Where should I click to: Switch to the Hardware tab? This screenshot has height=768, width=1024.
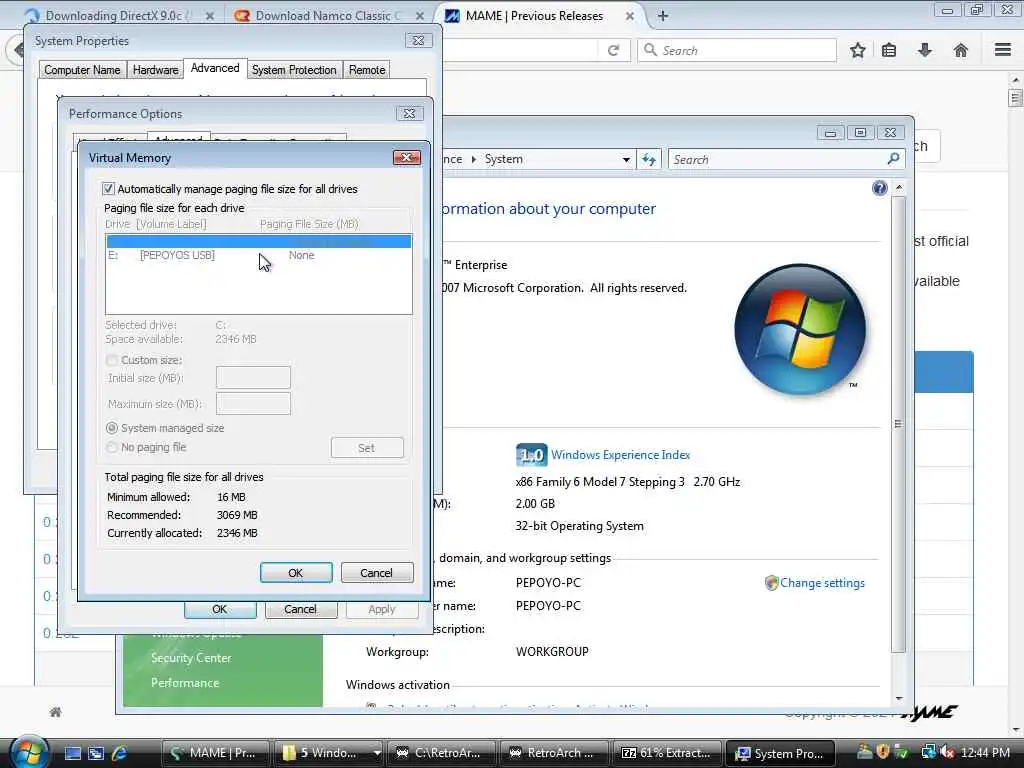pos(155,70)
